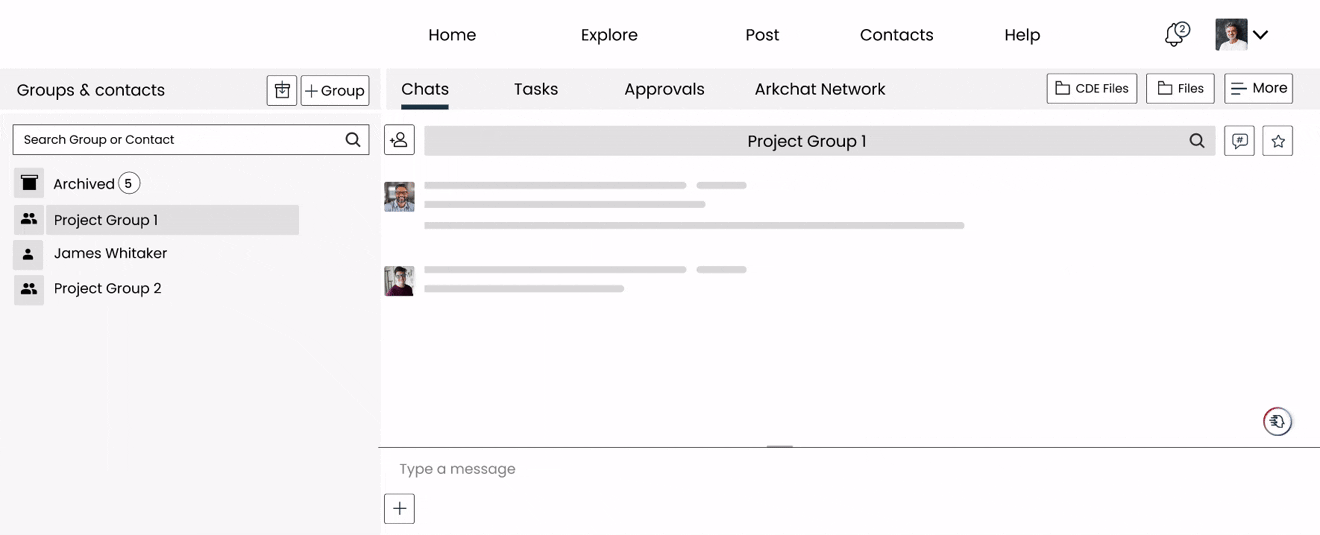Click the group icon beside Project Group 2
The width and height of the screenshot is (1320, 535).
point(29,289)
